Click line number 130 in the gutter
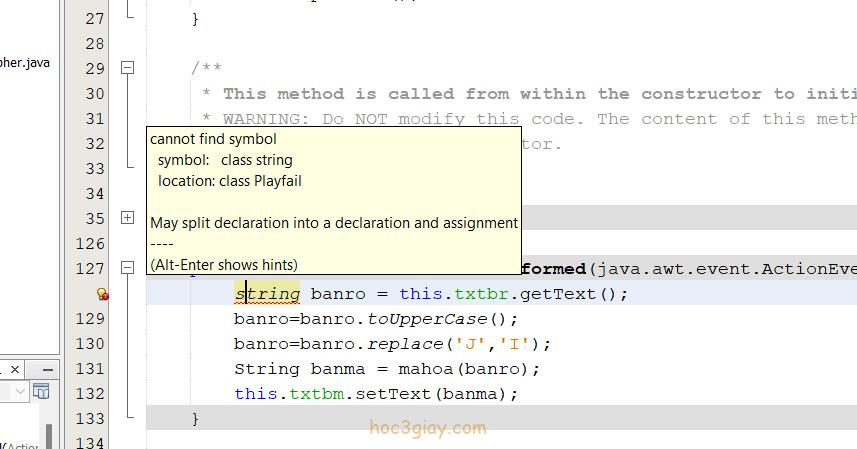The width and height of the screenshot is (857, 449). (x=89, y=343)
